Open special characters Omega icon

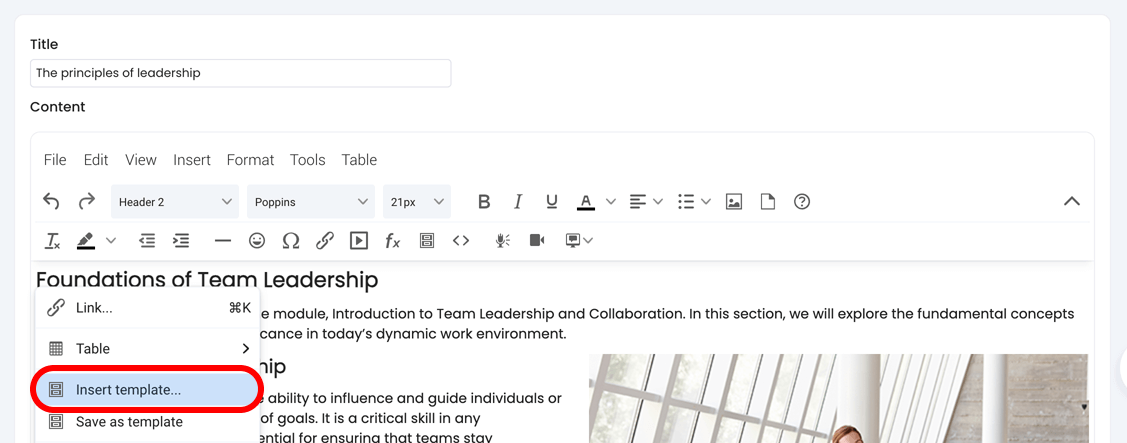[x=291, y=241]
